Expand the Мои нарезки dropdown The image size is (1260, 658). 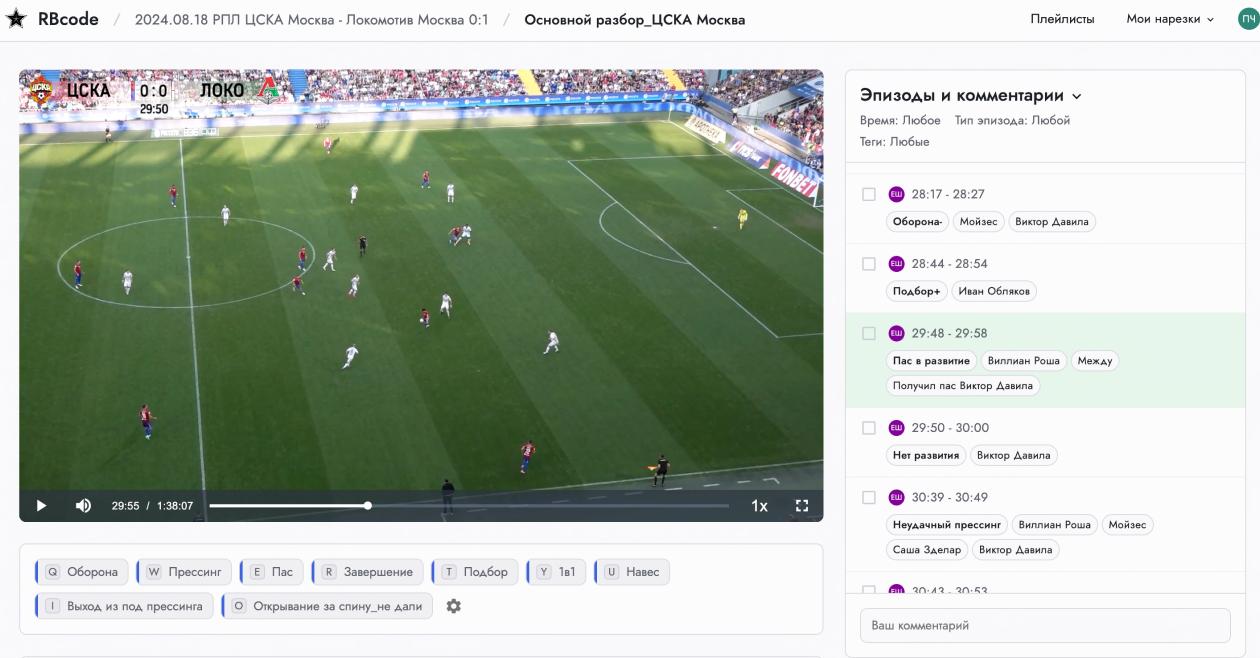coord(1170,19)
